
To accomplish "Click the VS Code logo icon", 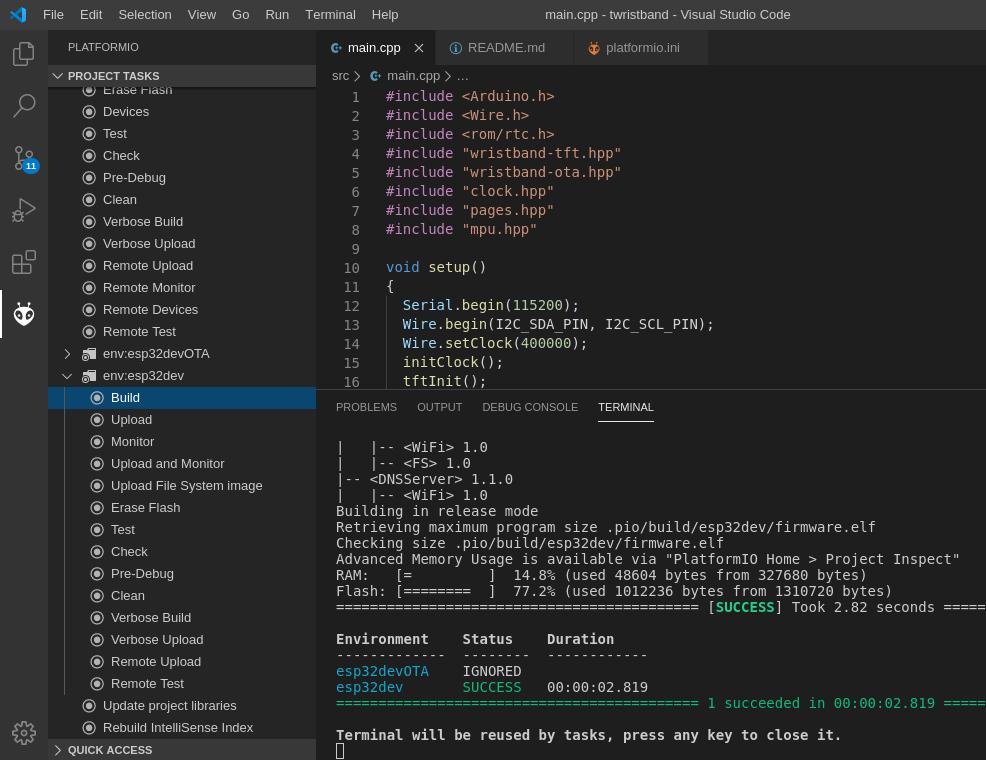I will tap(19, 14).
